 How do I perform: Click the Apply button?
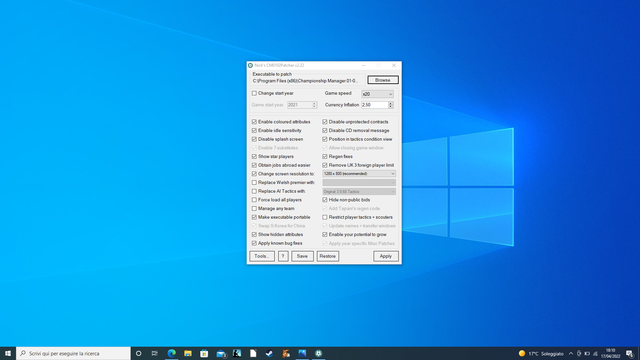coord(386,256)
